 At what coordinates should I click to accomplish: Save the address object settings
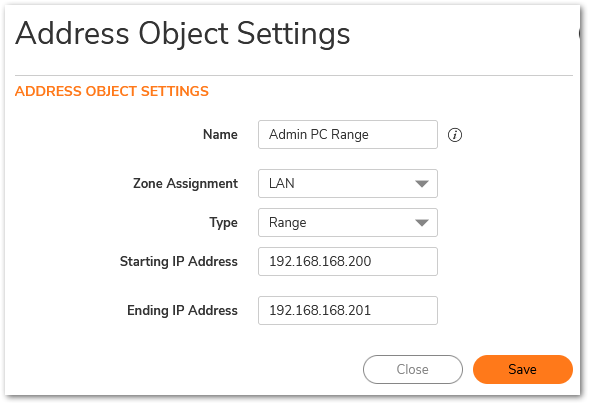[523, 369]
